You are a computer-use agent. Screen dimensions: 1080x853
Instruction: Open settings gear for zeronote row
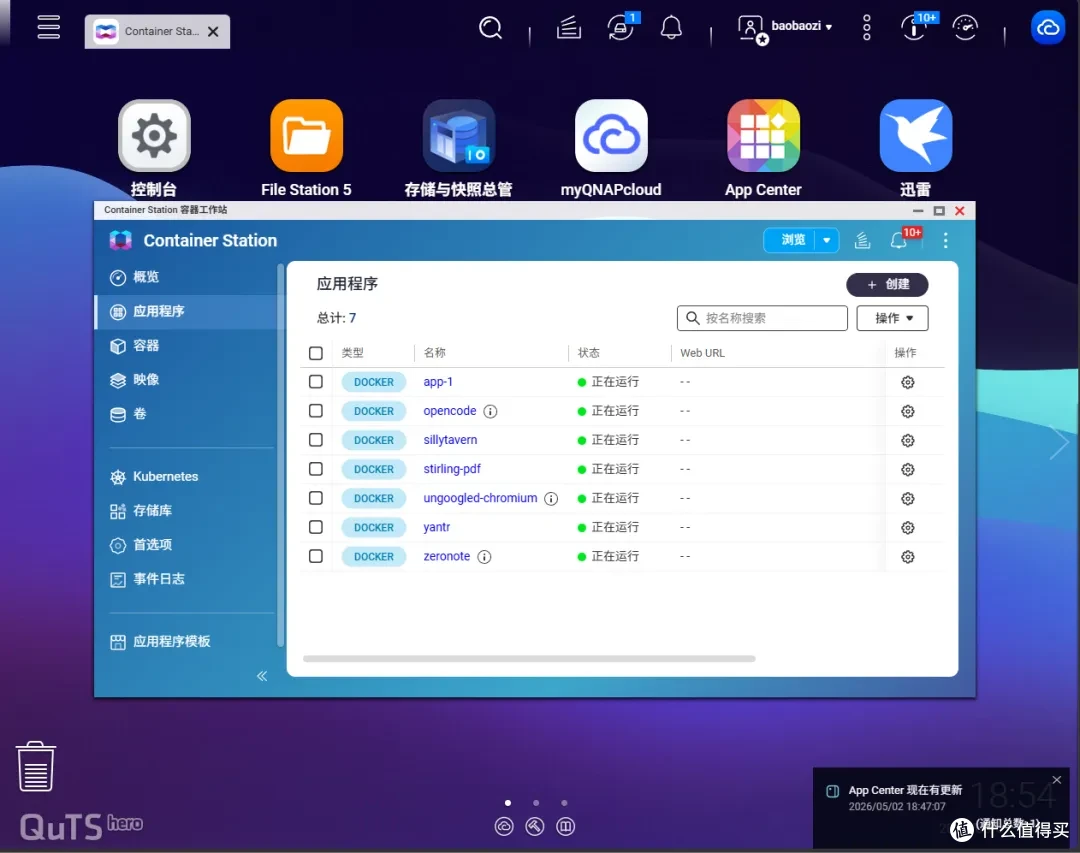point(908,557)
